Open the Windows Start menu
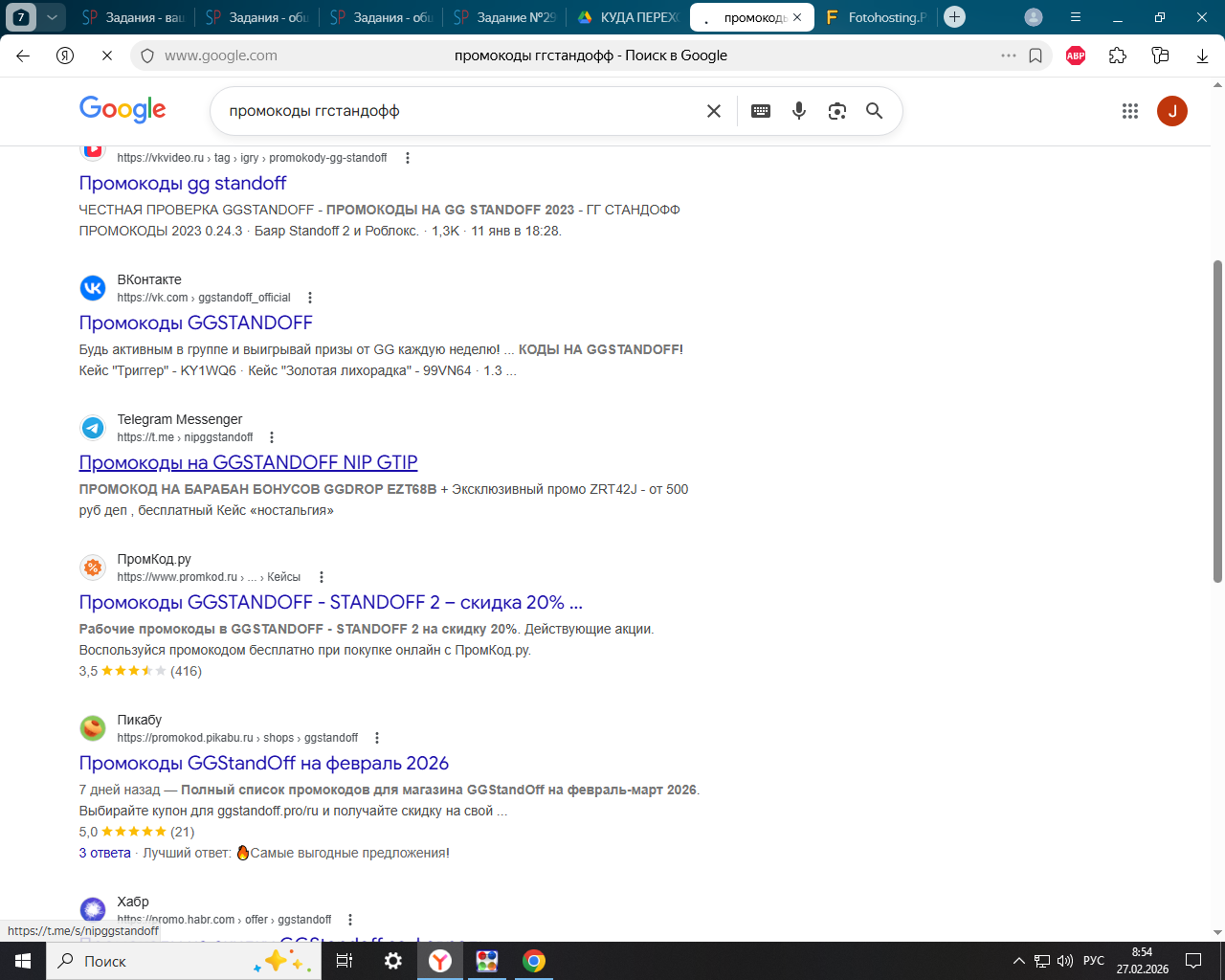 (x=23, y=961)
